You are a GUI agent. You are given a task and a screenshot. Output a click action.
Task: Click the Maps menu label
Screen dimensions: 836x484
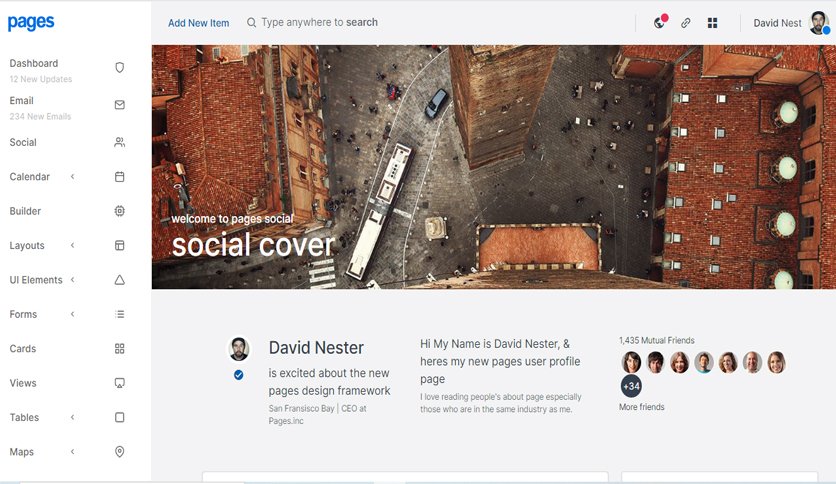(21, 451)
